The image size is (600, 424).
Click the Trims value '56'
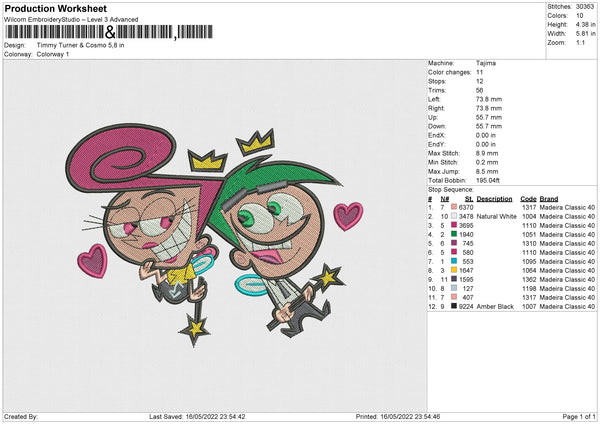click(x=479, y=90)
